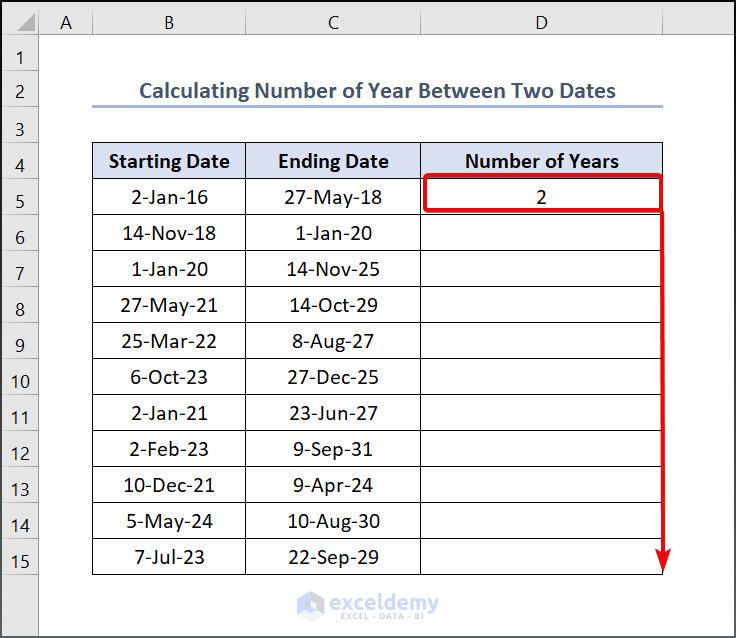Image resolution: width=736 pixels, height=638 pixels.
Task: Select cell containing 10-Aug-30
Action: (333, 521)
